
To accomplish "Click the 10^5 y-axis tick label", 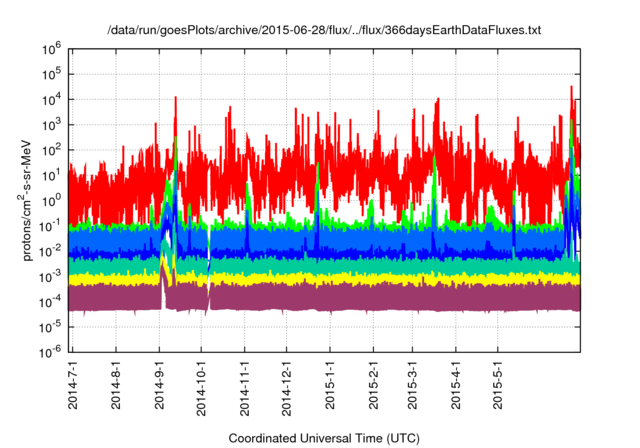I will [x=51, y=75].
